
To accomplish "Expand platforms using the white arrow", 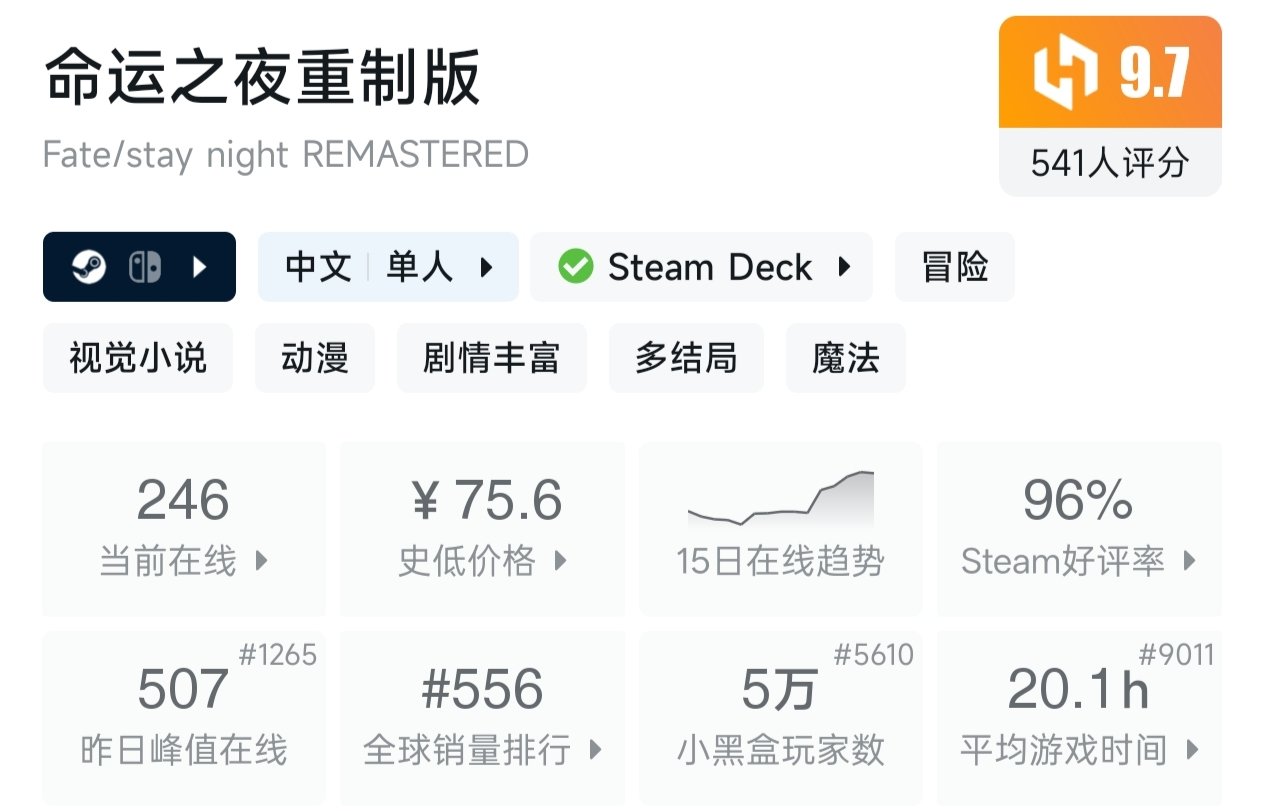I will click(199, 267).
